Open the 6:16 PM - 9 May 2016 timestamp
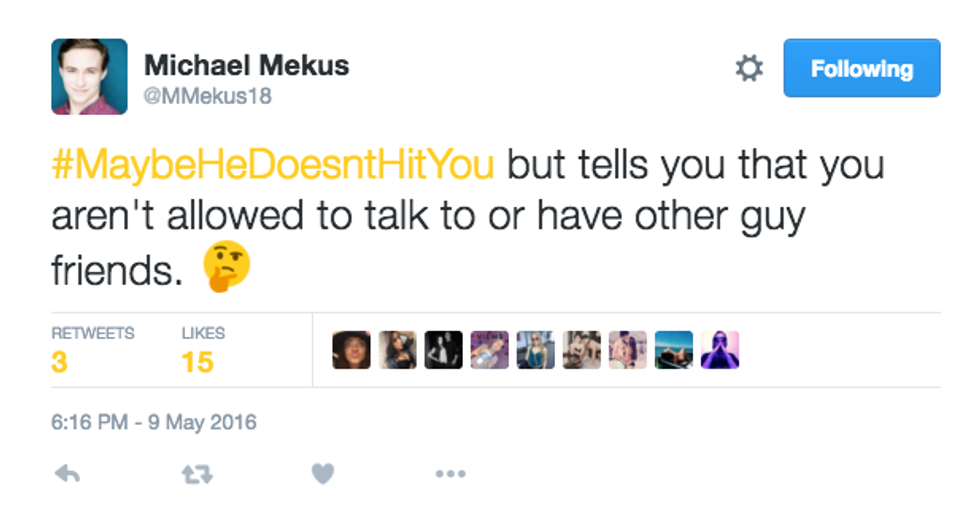The height and width of the screenshot is (523, 980). (154, 422)
